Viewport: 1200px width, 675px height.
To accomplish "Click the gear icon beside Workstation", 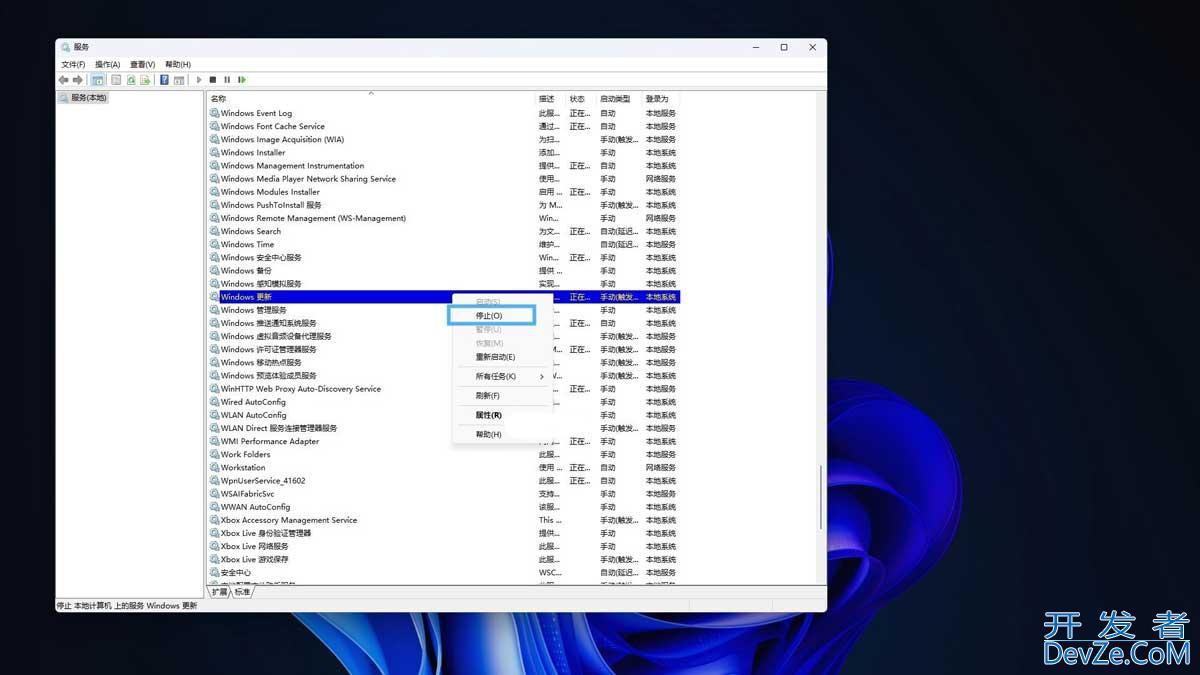I will click(x=214, y=467).
